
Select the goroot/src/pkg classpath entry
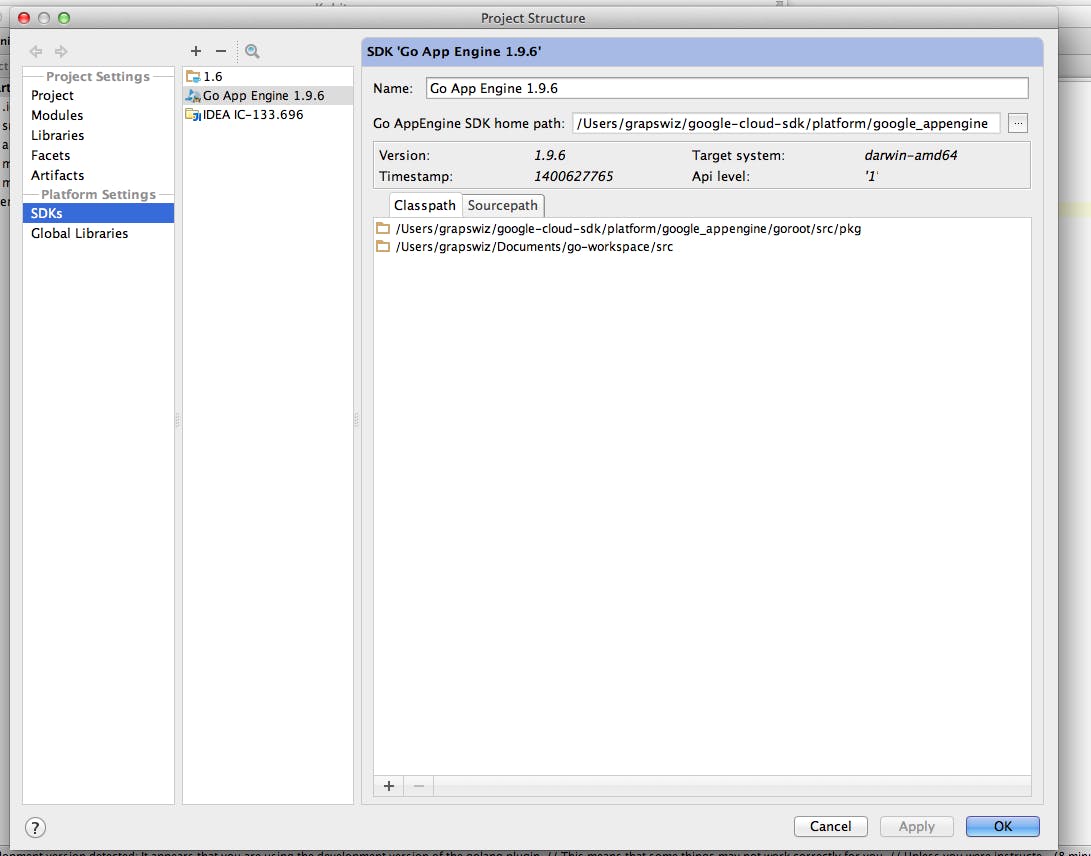pyautogui.click(x=702, y=228)
